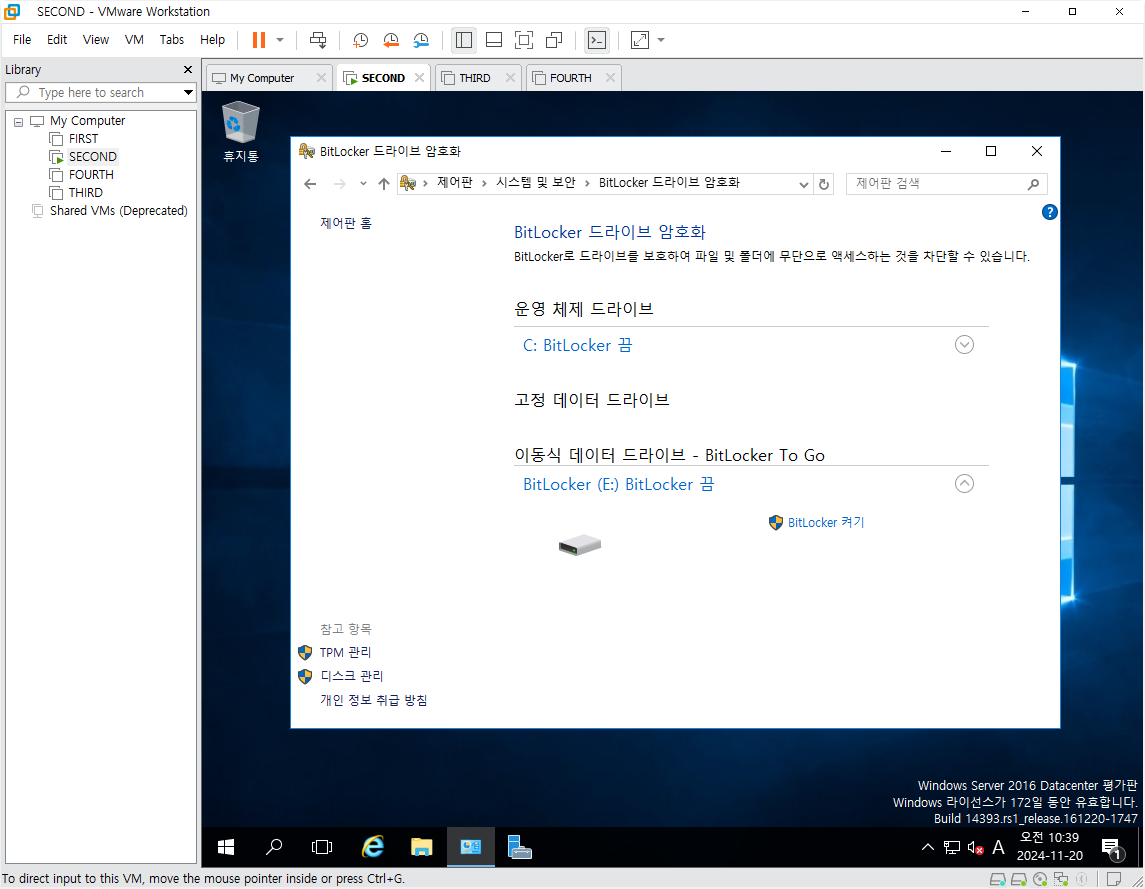The image size is (1145, 889).
Task: Go up one level in Control Panel
Action: click(383, 184)
